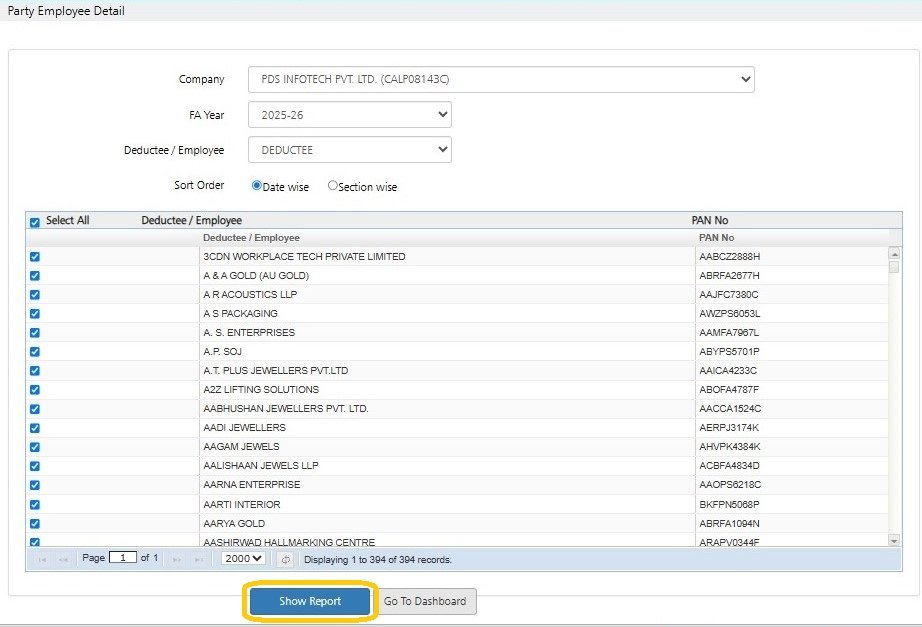Refresh the records grid

285,559
